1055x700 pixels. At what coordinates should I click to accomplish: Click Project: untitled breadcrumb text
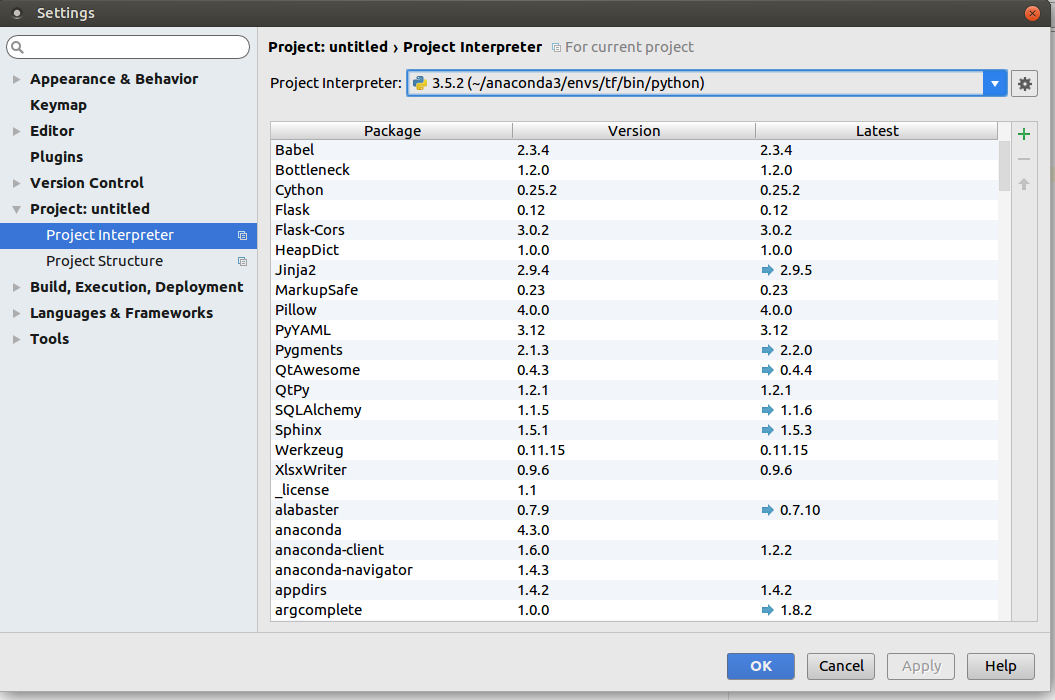[328, 47]
